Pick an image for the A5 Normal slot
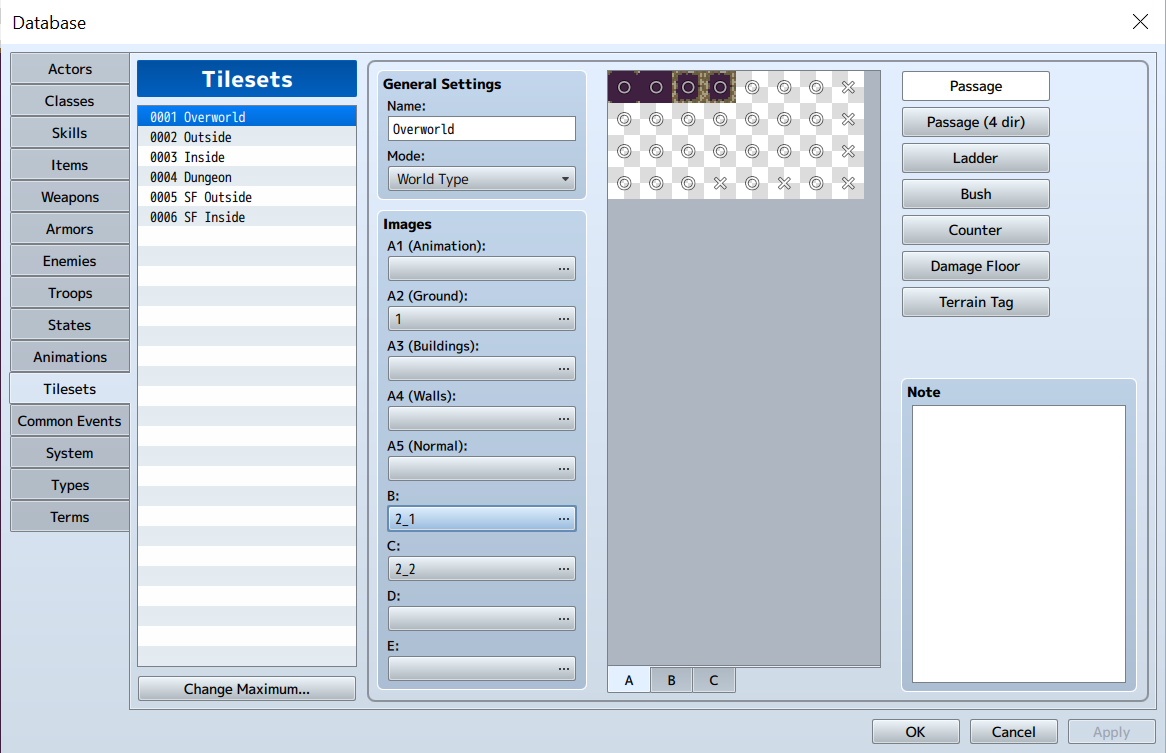Image resolution: width=1166 pixels, height=753 pixels. point(566,468)
